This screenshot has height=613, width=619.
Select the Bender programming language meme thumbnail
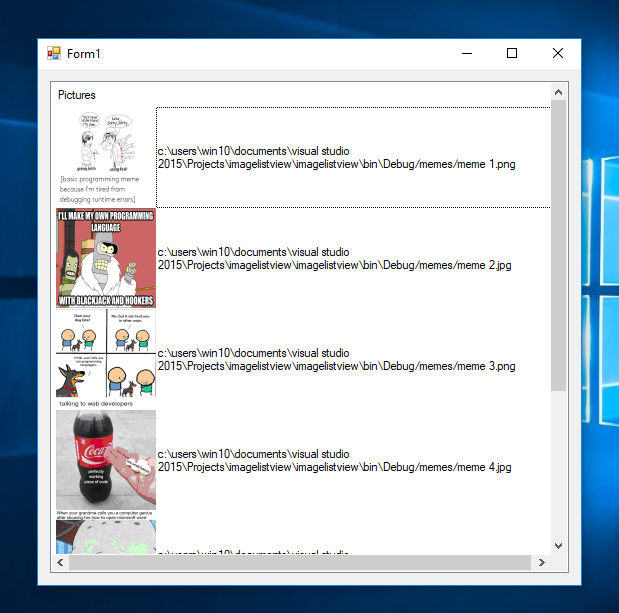point(106,258)
